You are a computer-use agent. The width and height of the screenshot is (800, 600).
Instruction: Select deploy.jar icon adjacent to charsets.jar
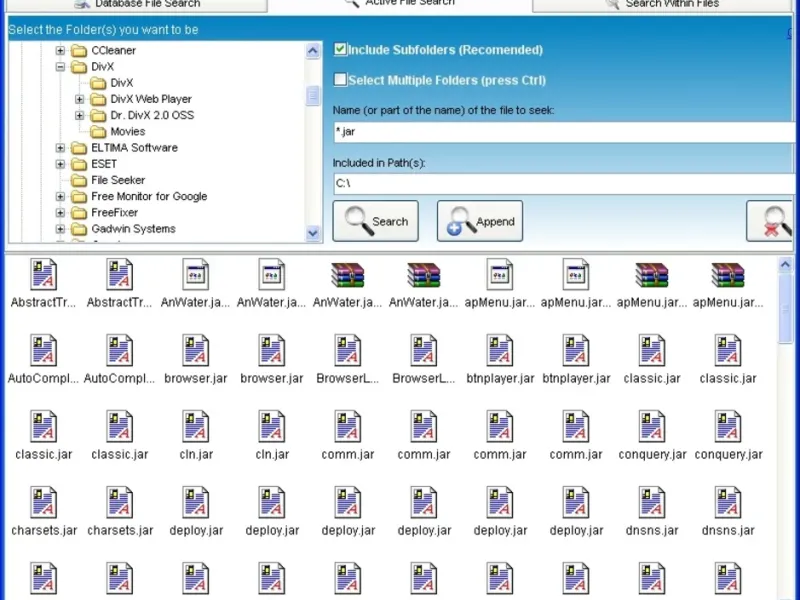click(x=195, y=503)
